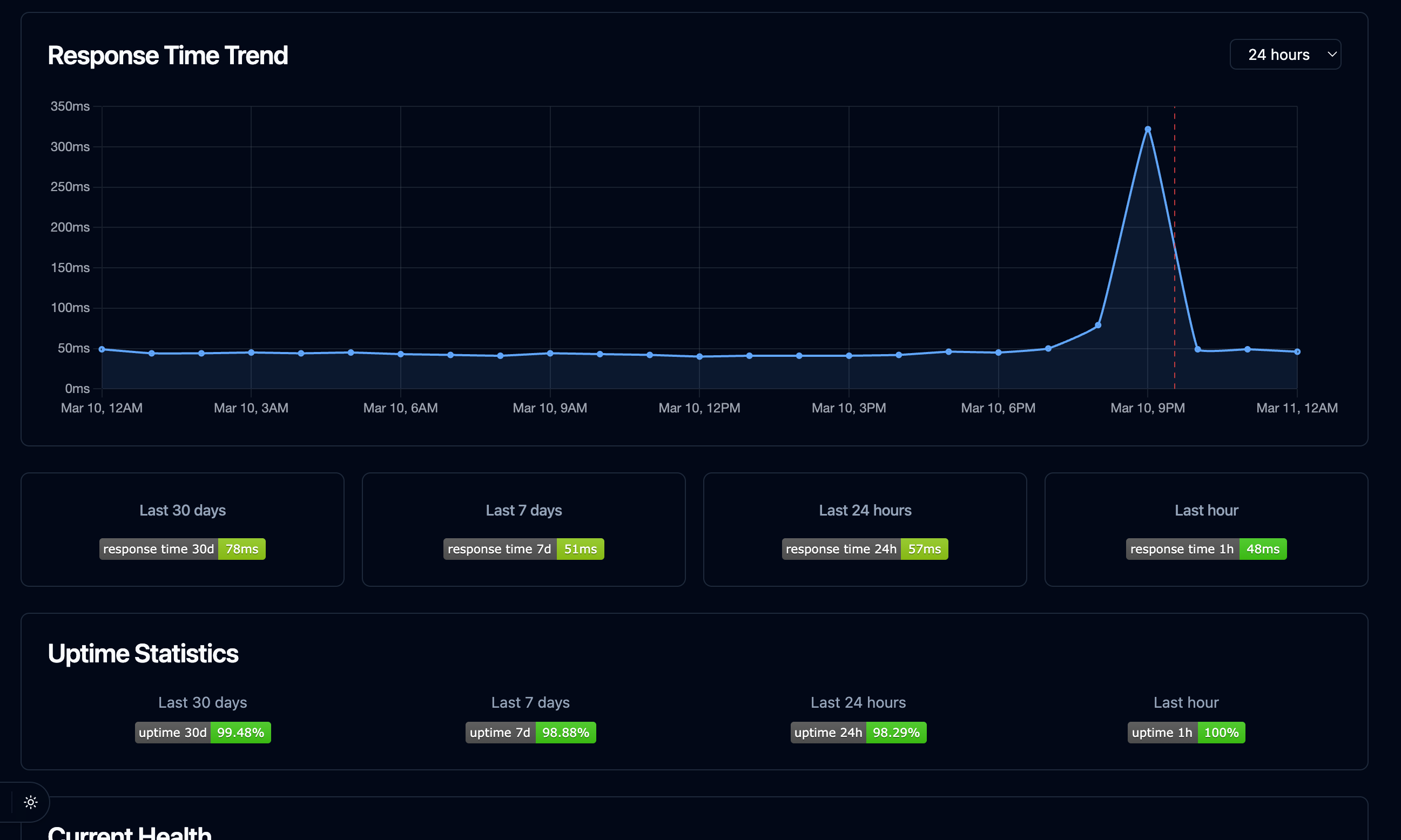Click the Uptime Statistics heading
This screenshot has height=840, width=1401.
[143, 653]
